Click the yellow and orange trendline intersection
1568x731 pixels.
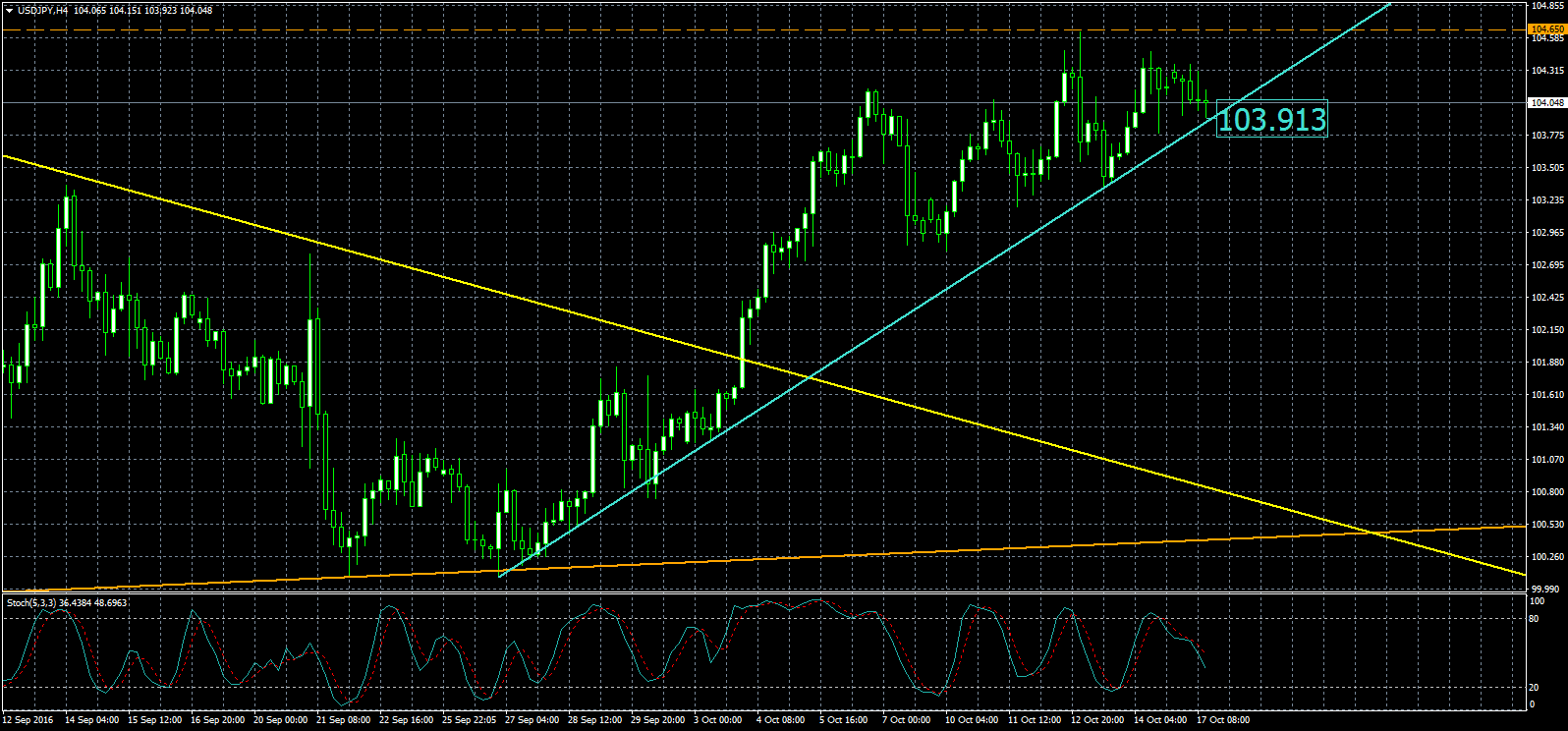coord(1373,533)
